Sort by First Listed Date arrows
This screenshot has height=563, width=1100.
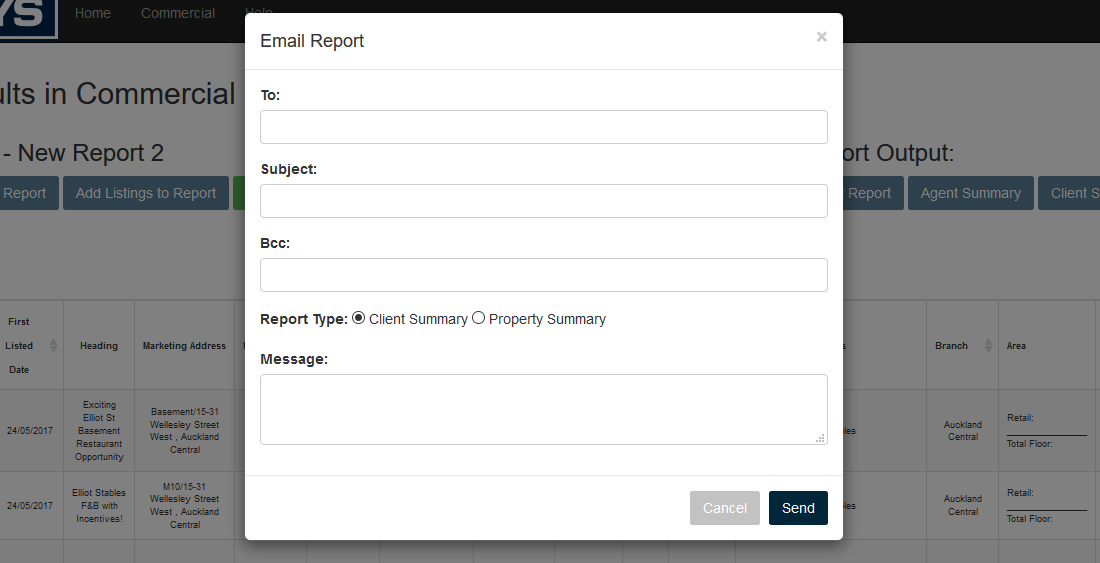point(53,346)
